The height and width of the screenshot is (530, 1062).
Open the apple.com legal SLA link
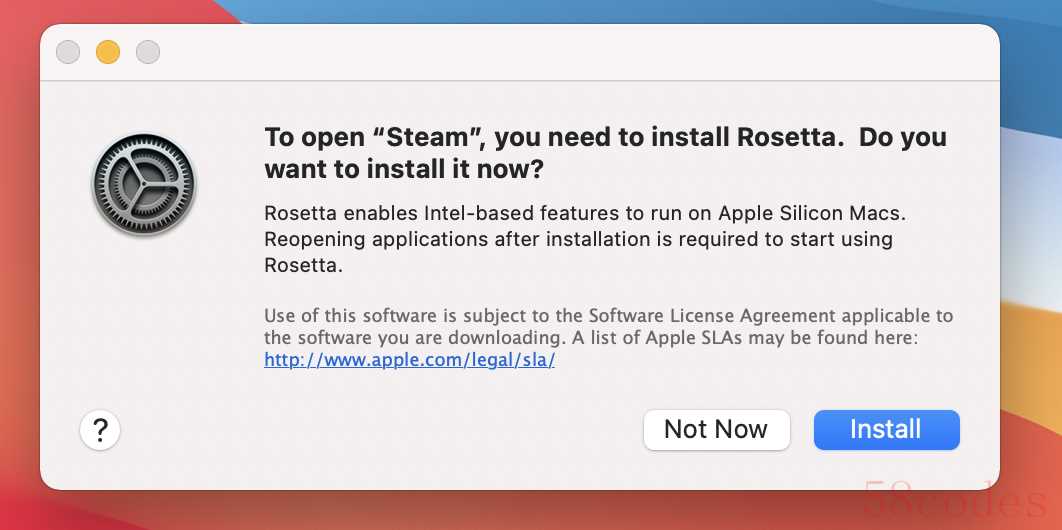(x=409, y=360)
